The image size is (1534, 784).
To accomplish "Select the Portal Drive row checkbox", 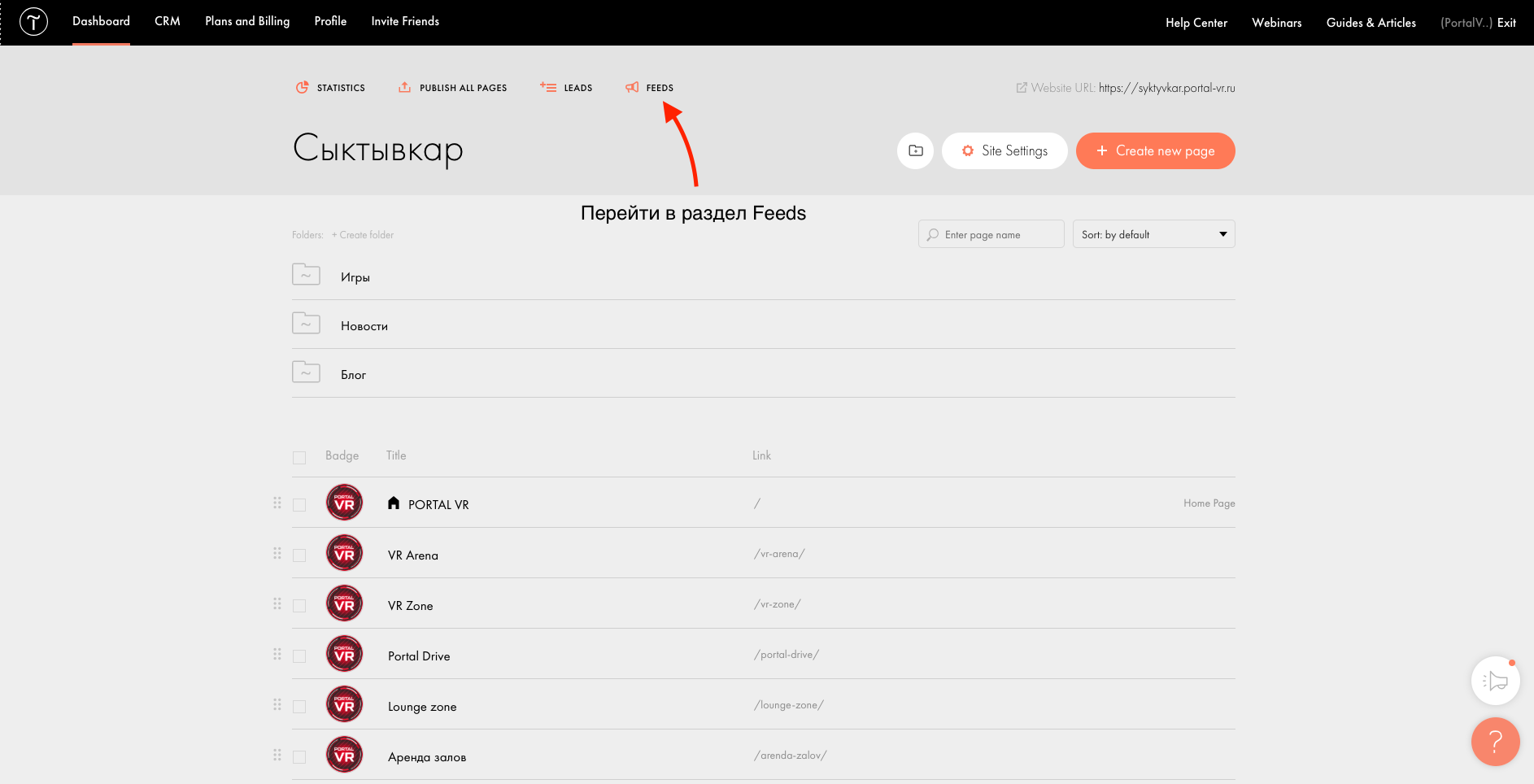I will click(299, 656).
